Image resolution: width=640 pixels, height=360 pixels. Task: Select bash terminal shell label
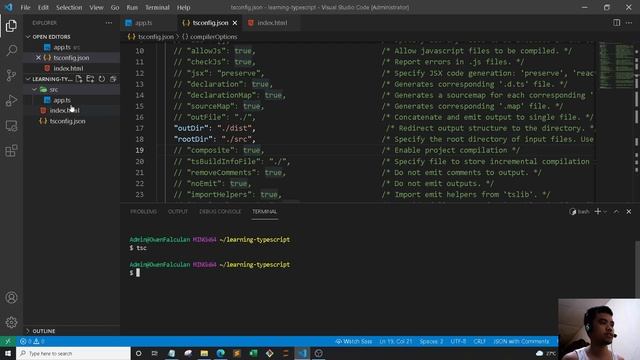coord(580,211)
